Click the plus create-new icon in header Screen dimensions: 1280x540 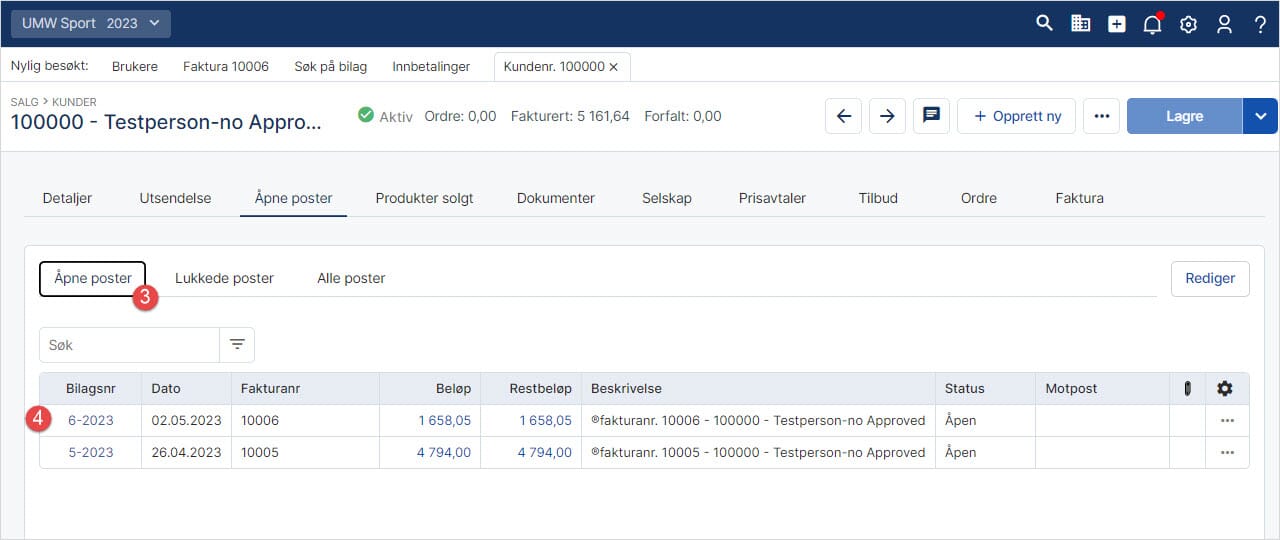click(1116, 24)
